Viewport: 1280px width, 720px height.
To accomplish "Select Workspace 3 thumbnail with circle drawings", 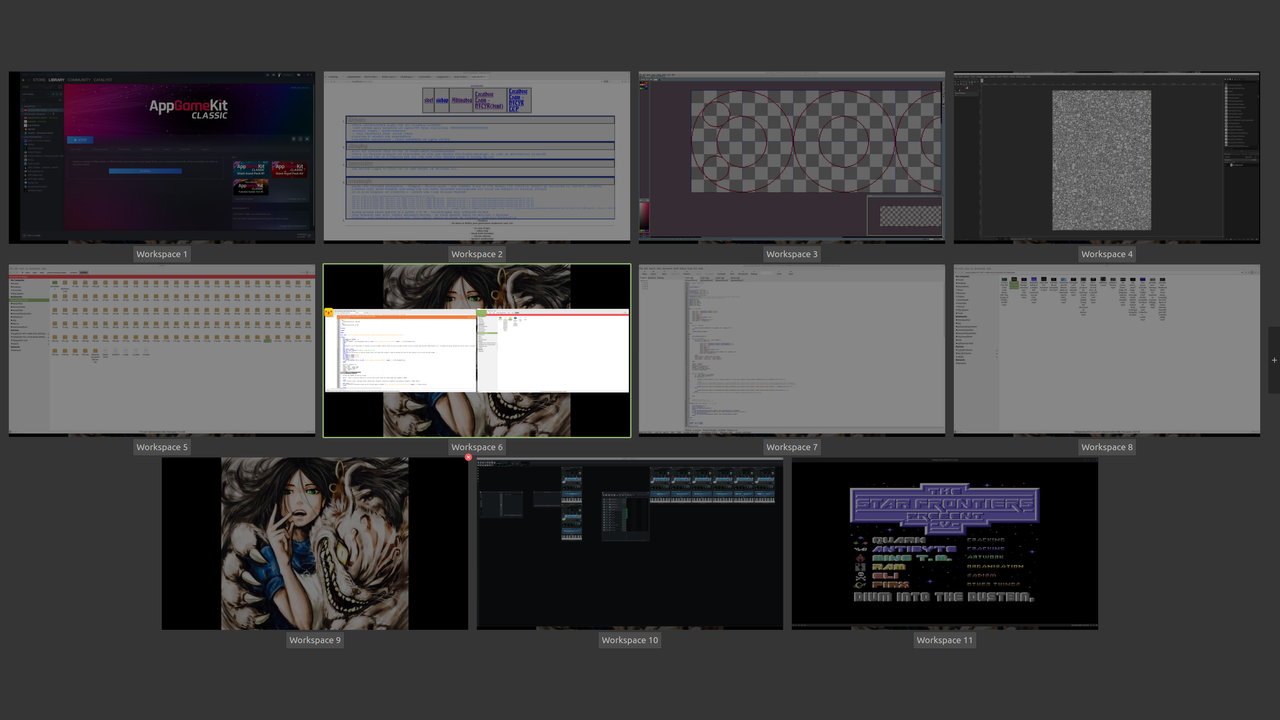I will tap(792, 157).
